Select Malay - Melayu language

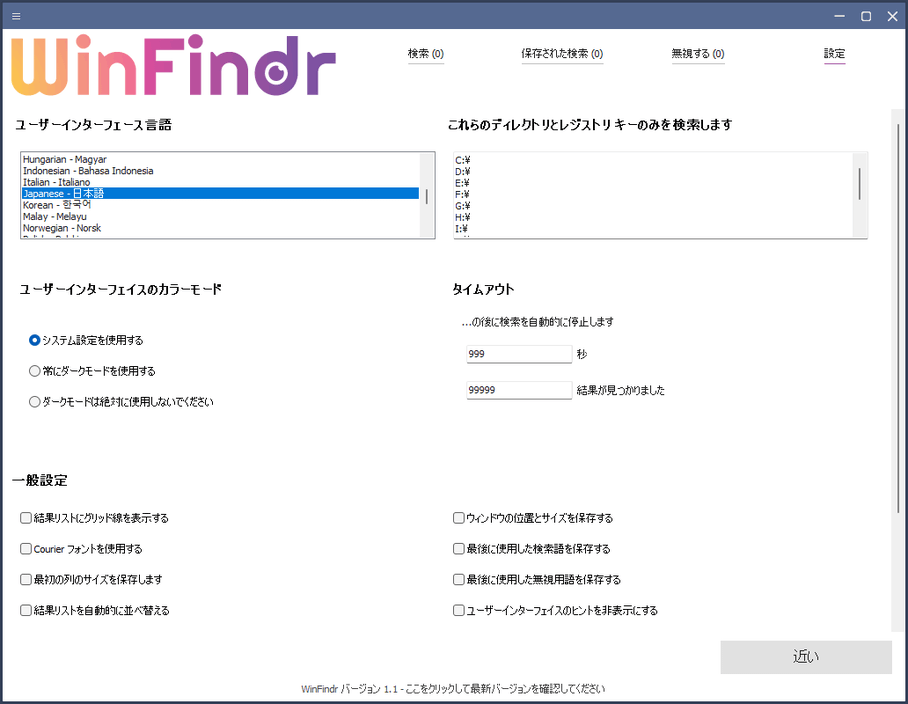(x=220, y=217)
